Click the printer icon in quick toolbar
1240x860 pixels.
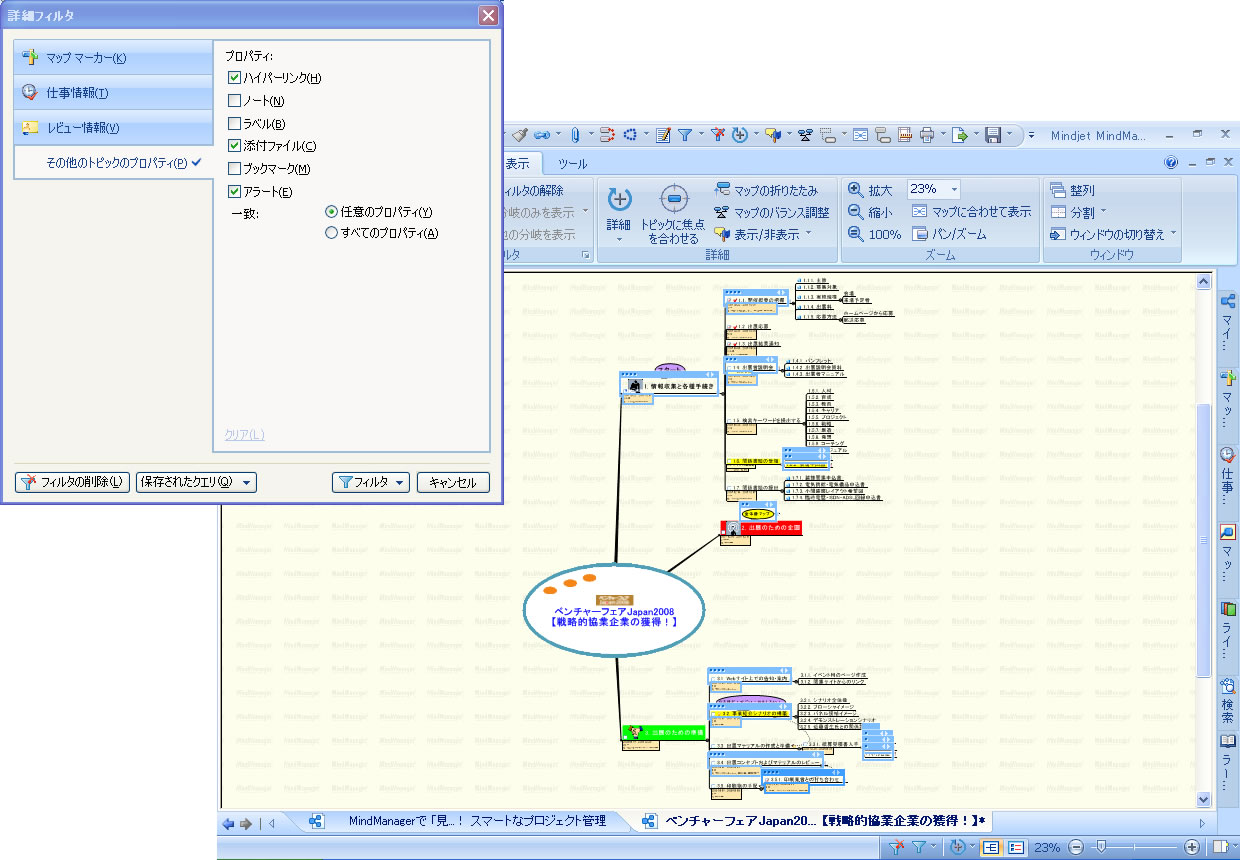pyautogui.click(x=927, y=135)
